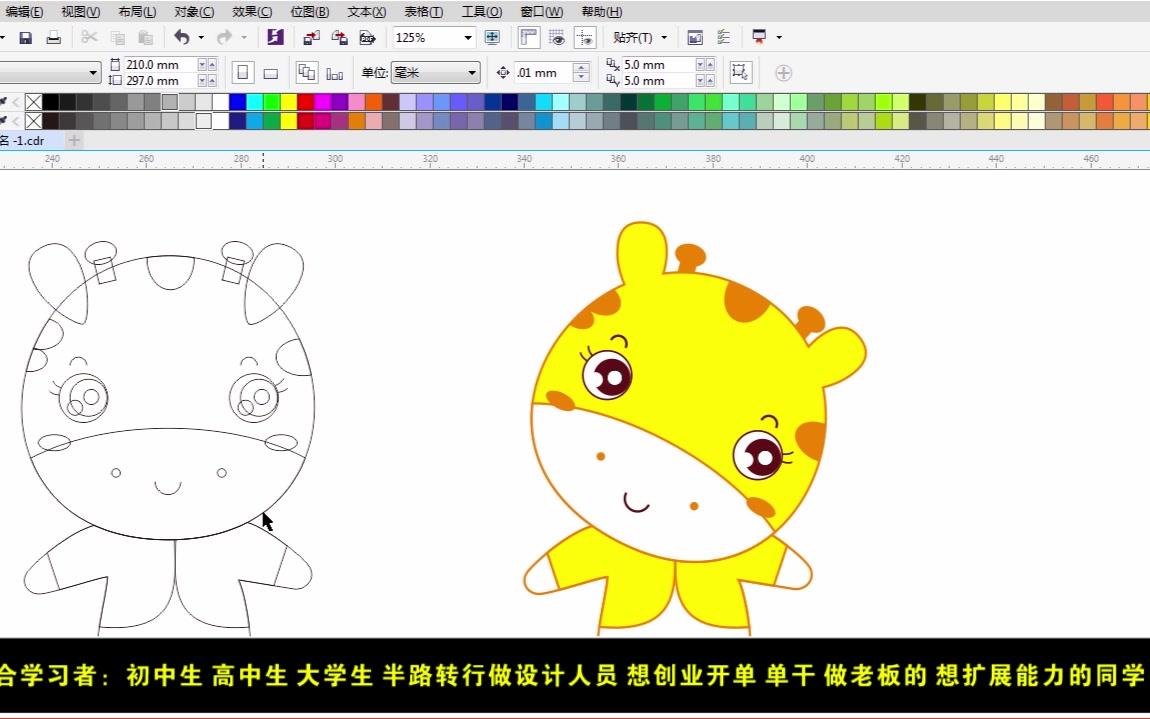Click the Print icon on the toolbar
Screen dimensions: 1150x719
point(55,37)
